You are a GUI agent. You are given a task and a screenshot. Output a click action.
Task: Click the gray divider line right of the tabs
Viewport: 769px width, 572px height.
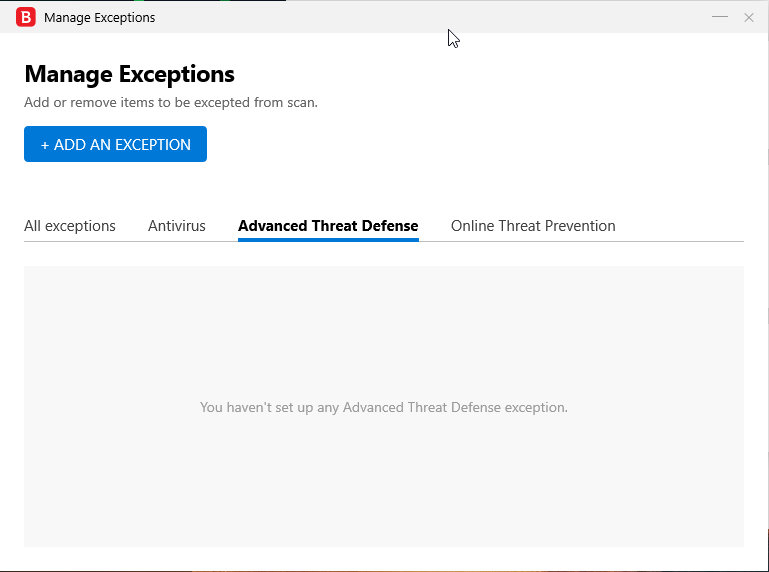(x=680, y=241)
